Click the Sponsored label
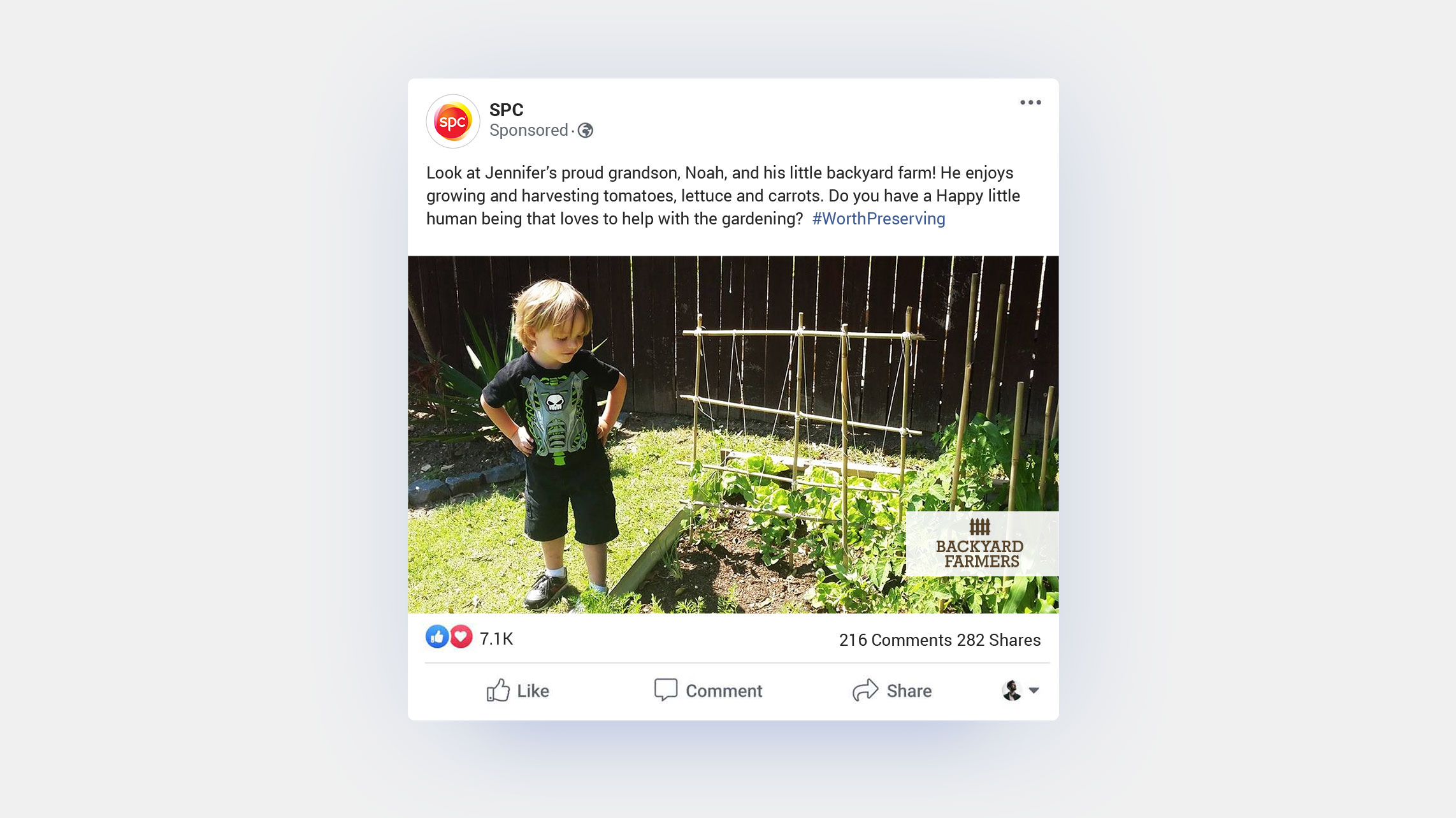 (x=529, y=131)
